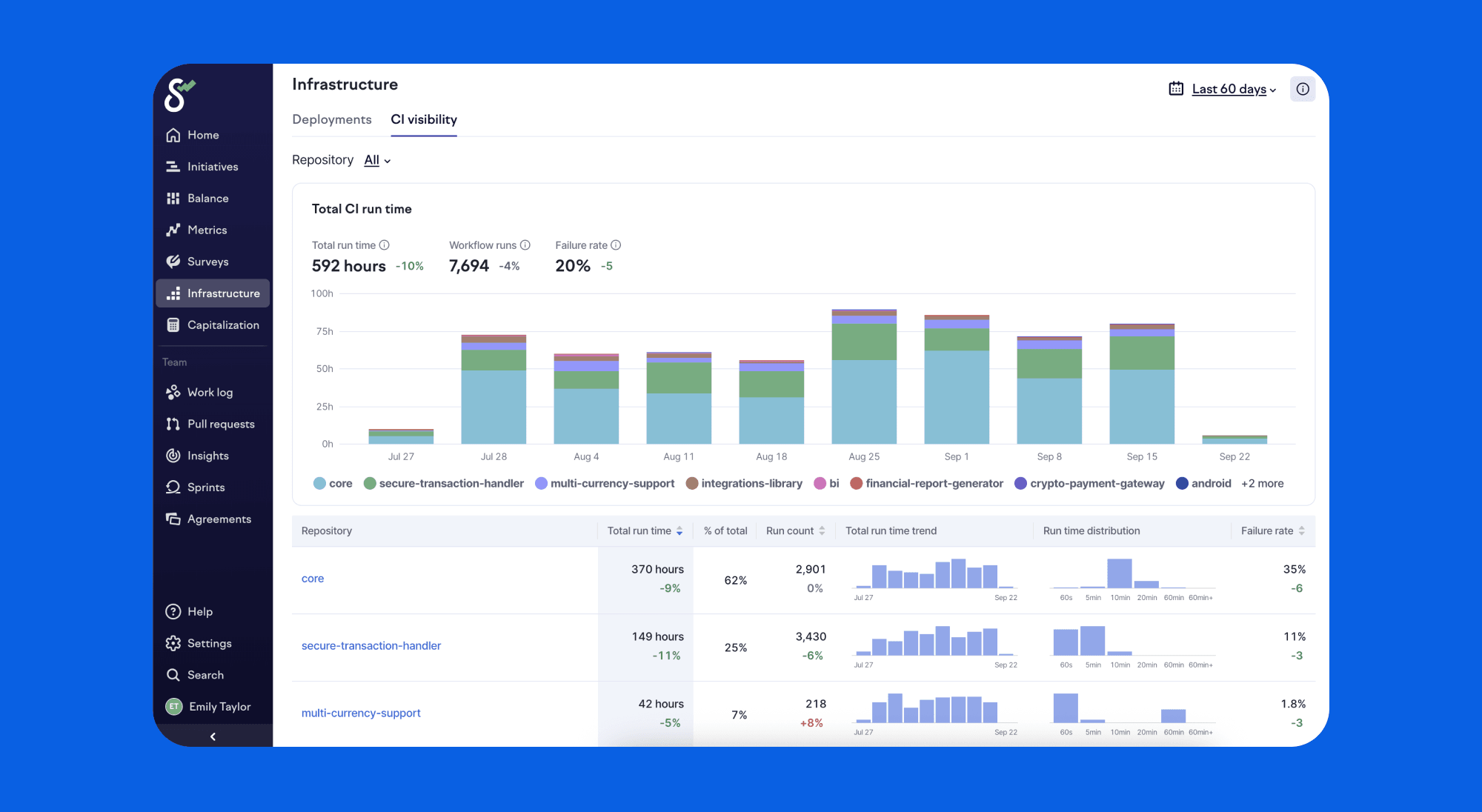Show the +2 more legend entries
Image resolution: width=1482 pixels, height=812 pixels.
click(x=1263, y=483)
